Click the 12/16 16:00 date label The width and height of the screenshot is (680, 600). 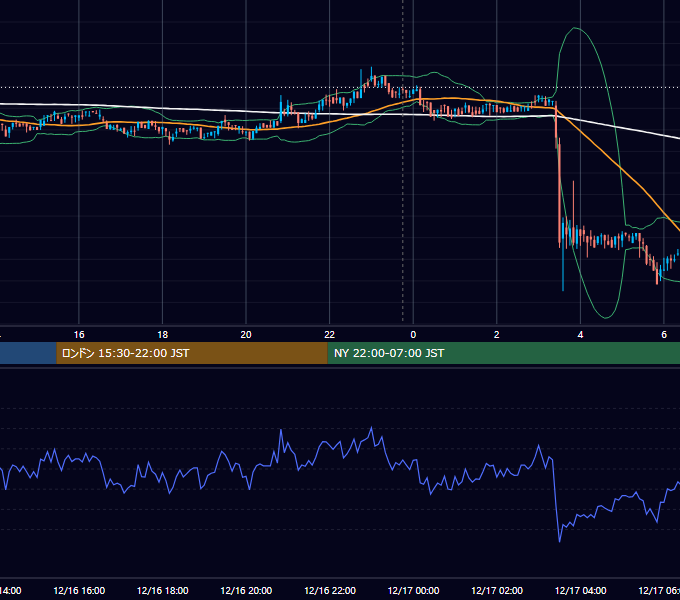point(79,590)
